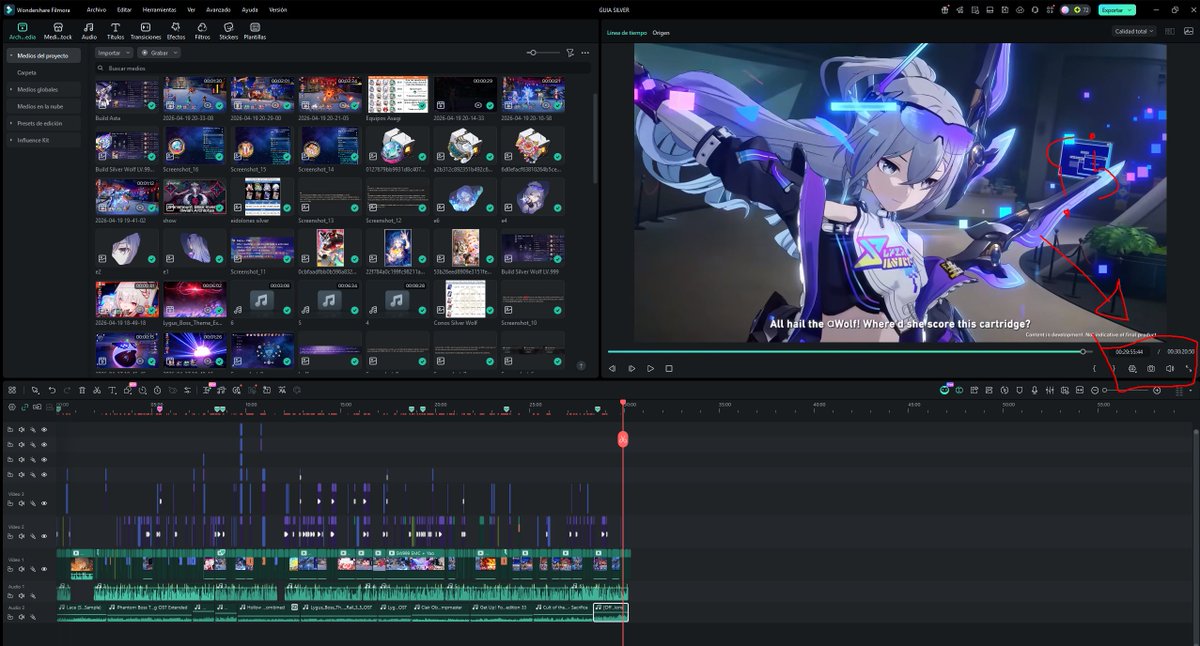Click the delete trash icon in timeline toolbar
1200x646 pixels.
[x=82, y=390]
